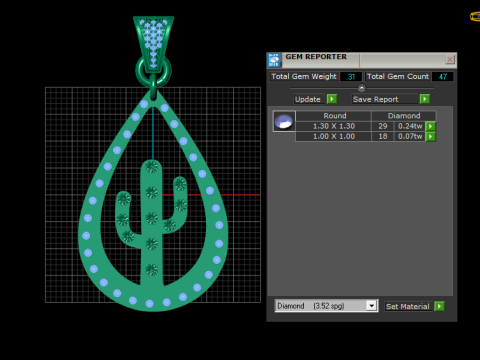Image resolution: width=480 pixels, height=360 pixels.
Task: Click the gem count cell showing 18
Action: [x=383, y=136]
